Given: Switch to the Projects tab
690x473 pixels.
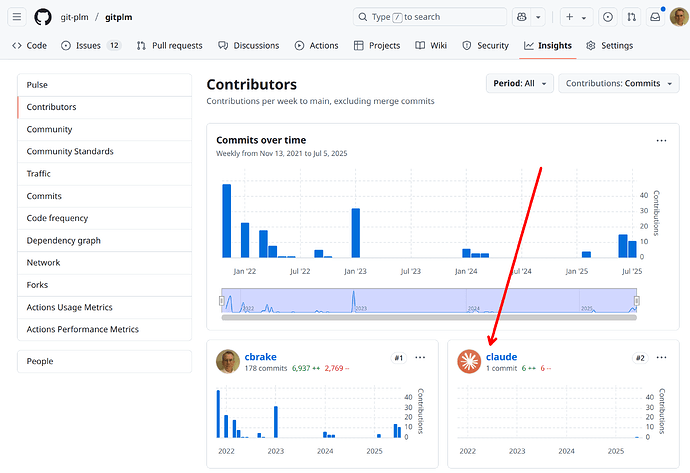Looking at the screenshot, I should pyautogui.click(x=377, y=45).
